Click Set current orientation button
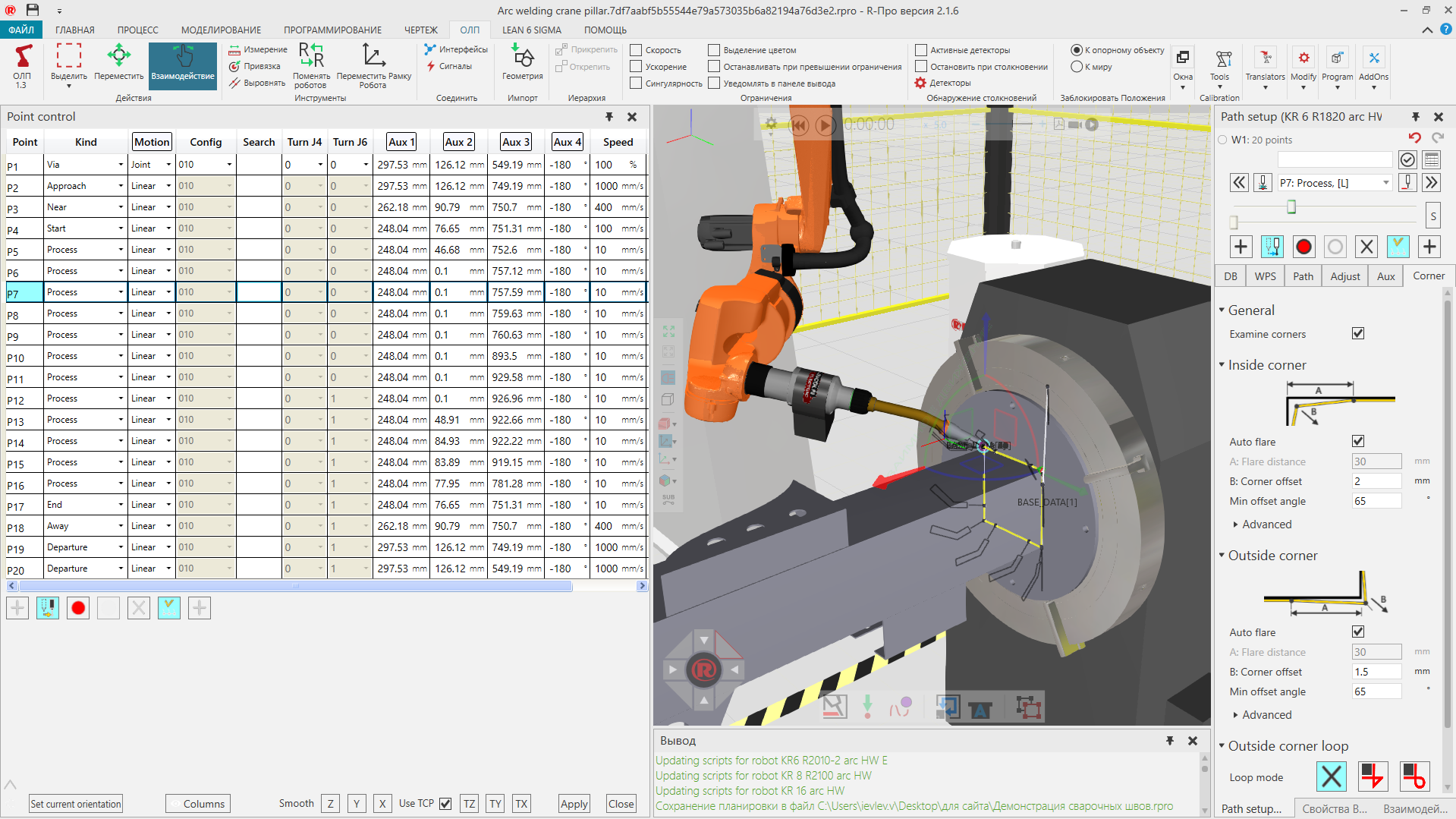This screenshot has width=1456, height=819. coord(76,804)
